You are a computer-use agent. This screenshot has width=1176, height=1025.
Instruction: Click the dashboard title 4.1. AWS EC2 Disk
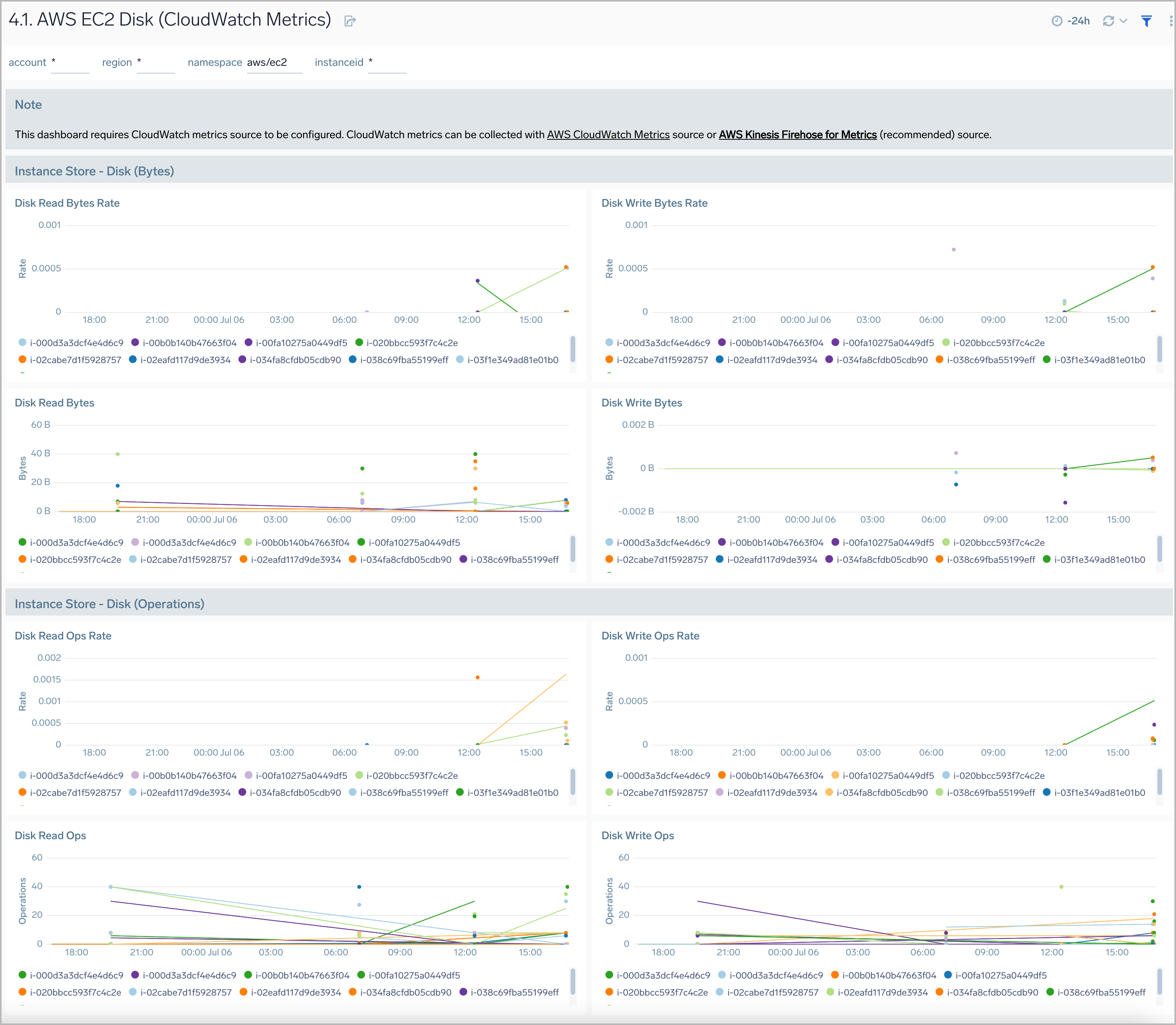[x=170, y=20]
